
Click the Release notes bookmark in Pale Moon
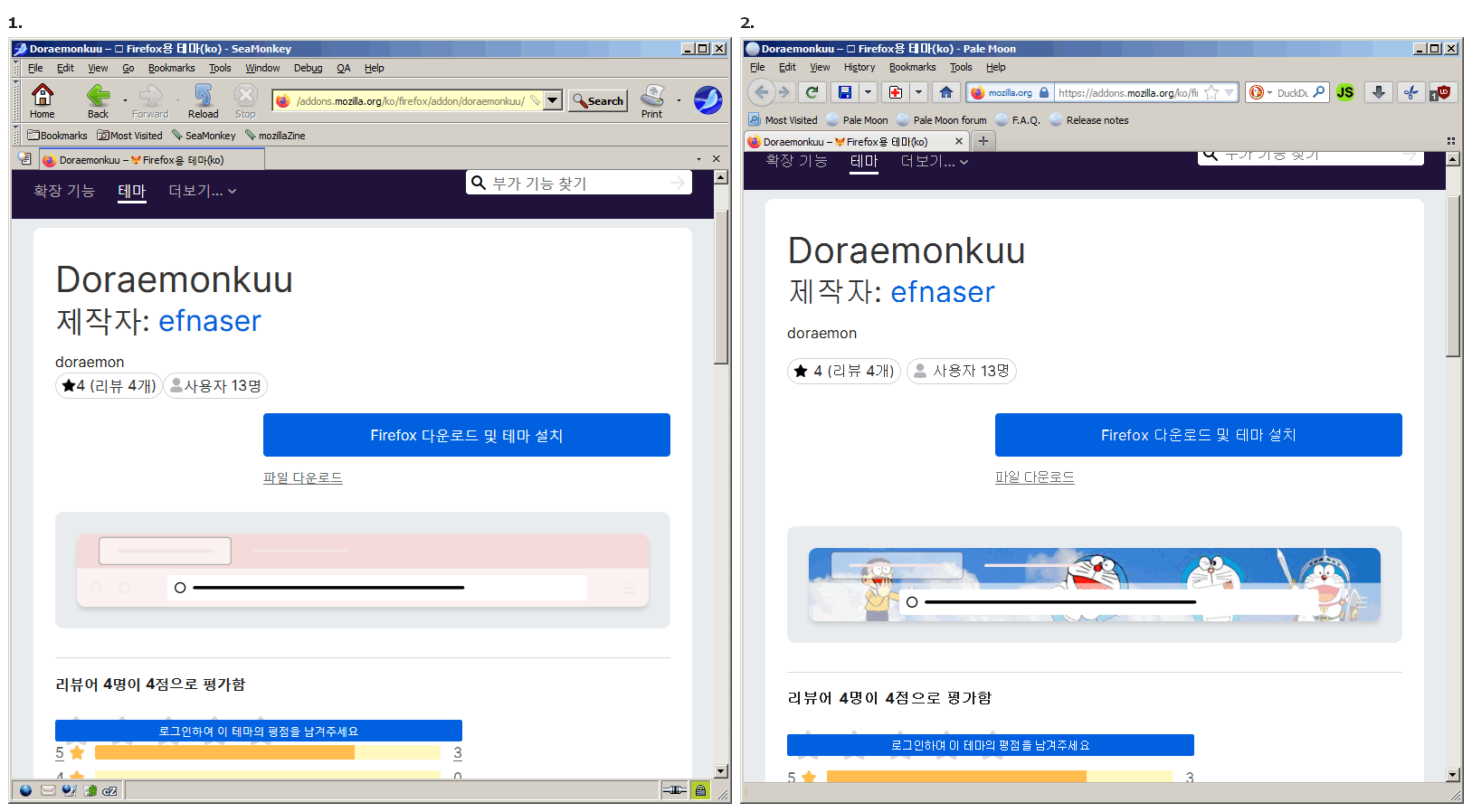pos(1089,120)
